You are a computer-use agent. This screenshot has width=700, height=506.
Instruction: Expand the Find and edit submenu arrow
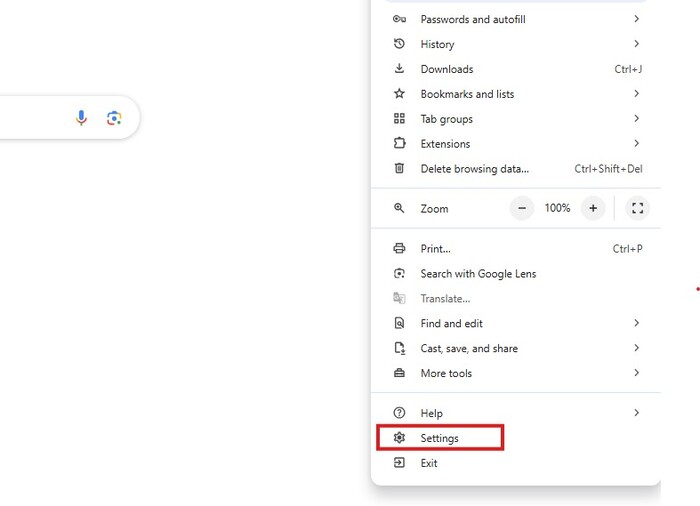click(637, 323)
